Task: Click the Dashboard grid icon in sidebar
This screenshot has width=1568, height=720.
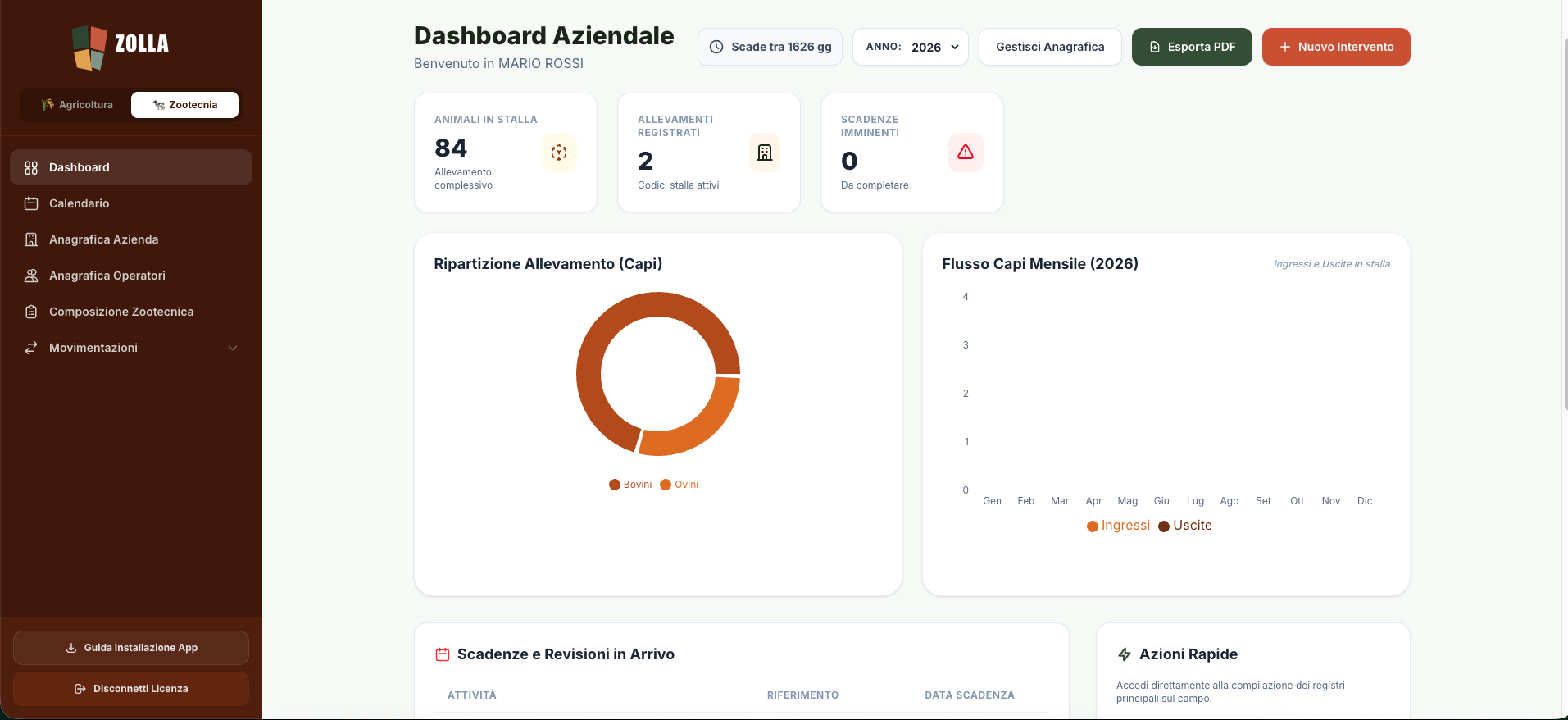Action: point(31,167)
